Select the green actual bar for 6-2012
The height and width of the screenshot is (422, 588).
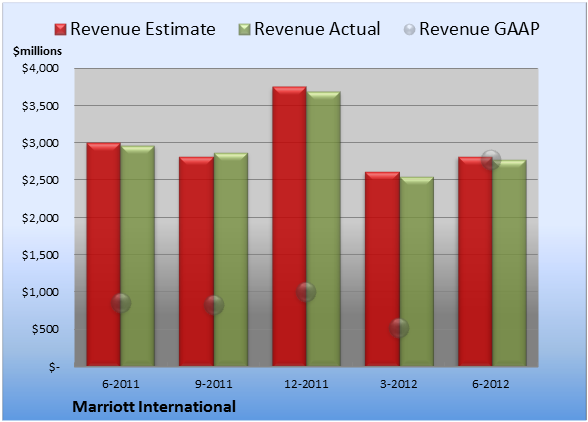(x=509, y=263)
